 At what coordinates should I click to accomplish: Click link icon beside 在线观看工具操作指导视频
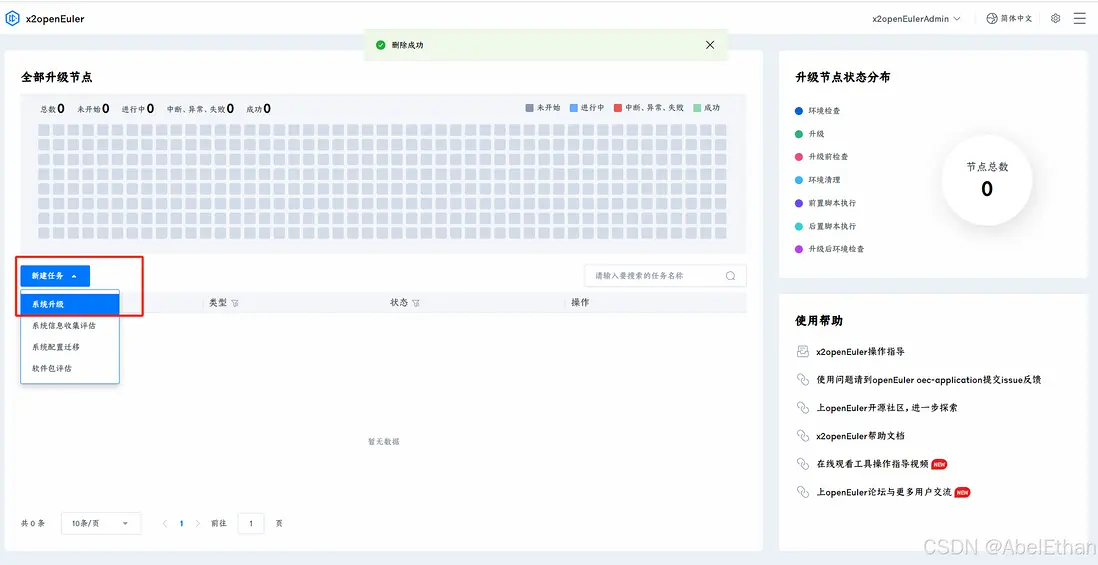click(x=803, y=463)
